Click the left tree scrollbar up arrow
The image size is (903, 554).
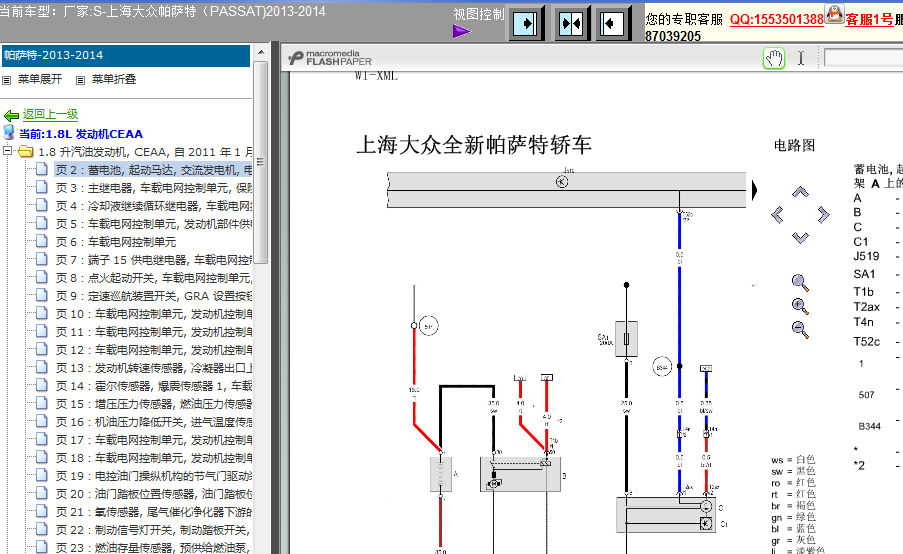(261, 52)
